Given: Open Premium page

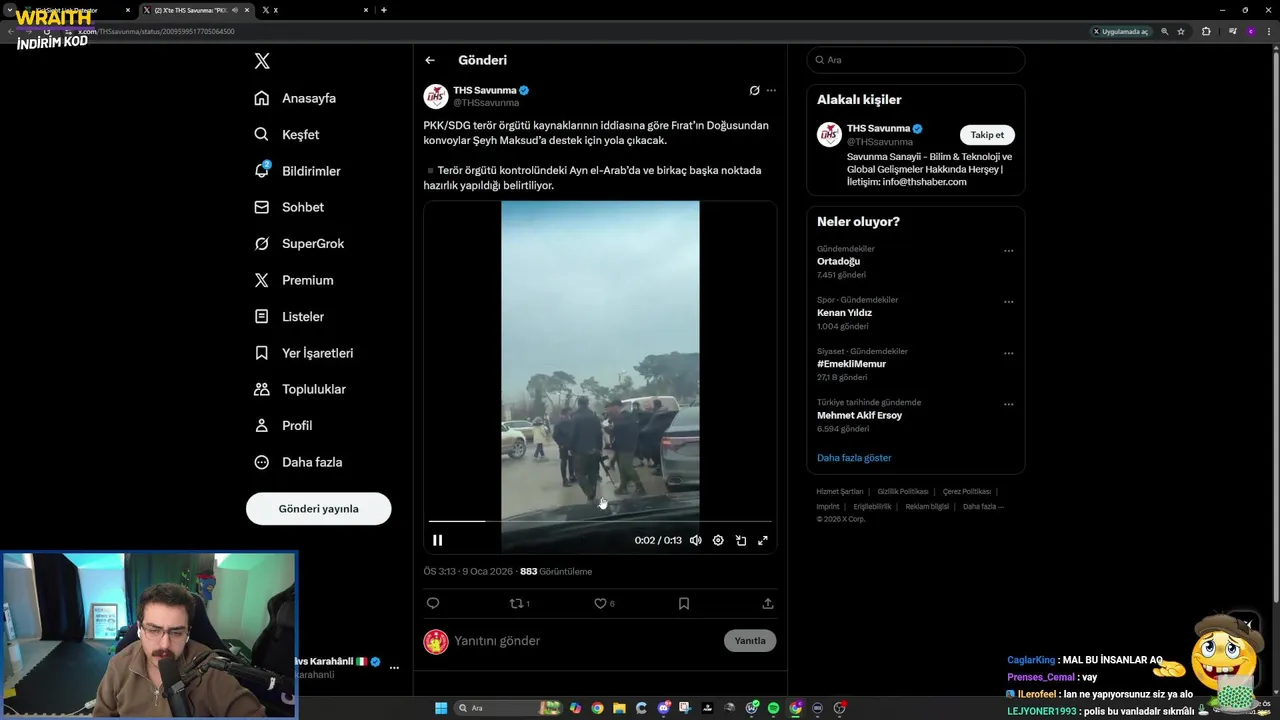Looking at the screenshot, I should 294,280.
